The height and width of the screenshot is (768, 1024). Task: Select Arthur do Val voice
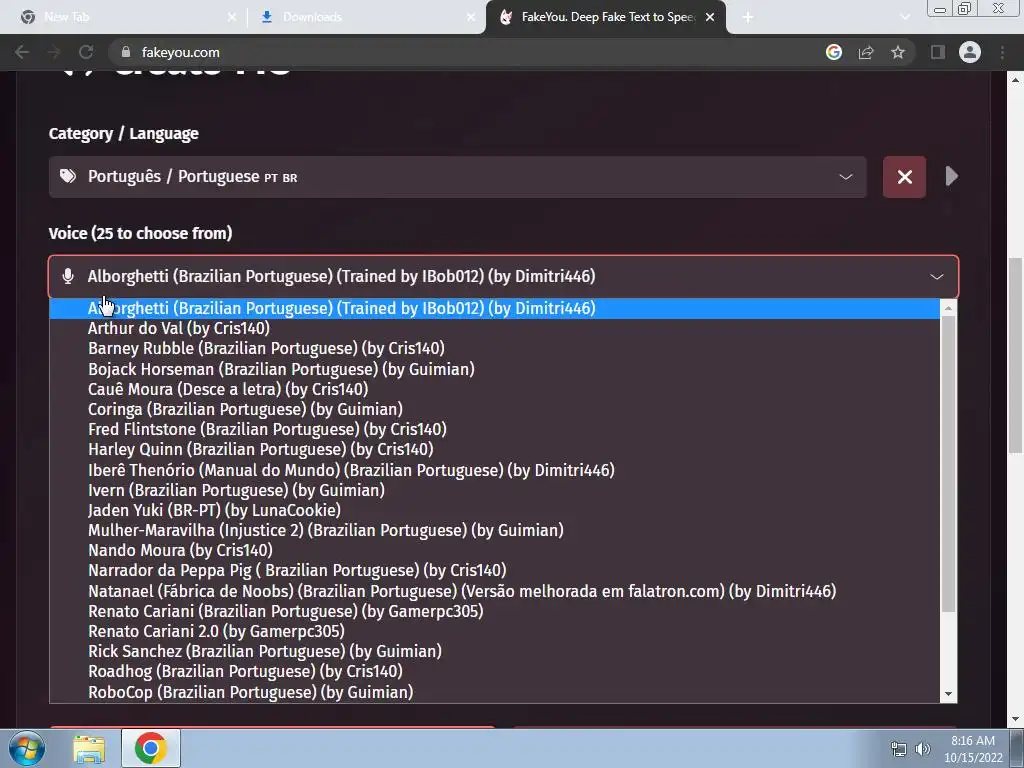(494, 328)
